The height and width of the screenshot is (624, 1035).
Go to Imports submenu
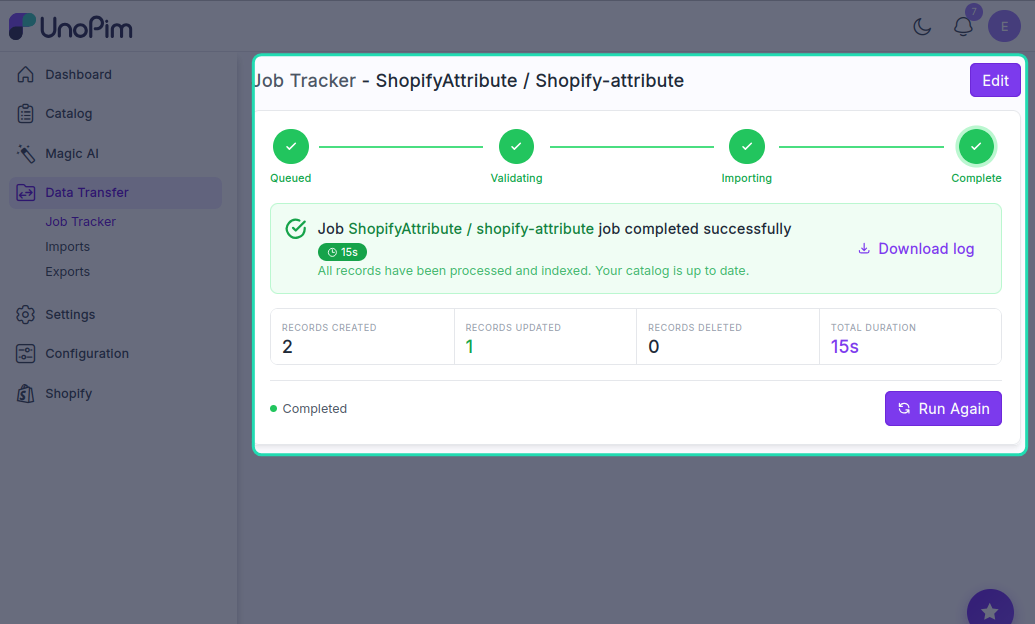(67, 247)
